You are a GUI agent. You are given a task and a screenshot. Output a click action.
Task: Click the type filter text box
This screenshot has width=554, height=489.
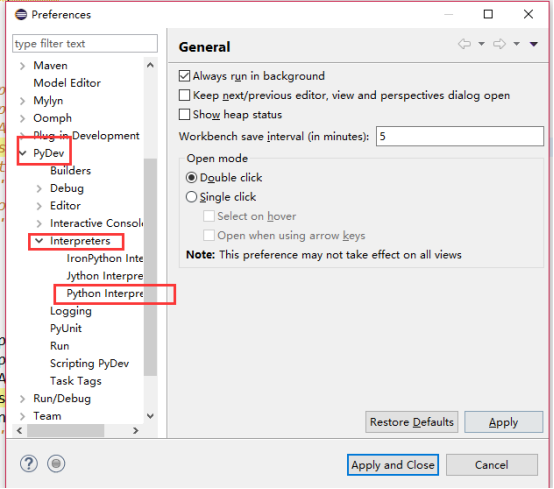pyautogui.click(x=85, y=43)
